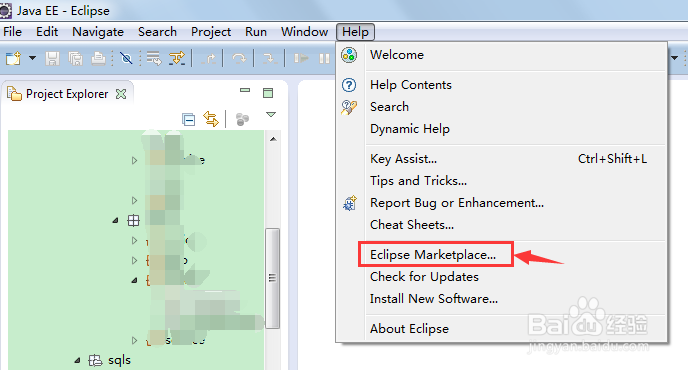Click the Suspend debug icon
Viewport: 688px width, 370px height.
pos(324,58)
